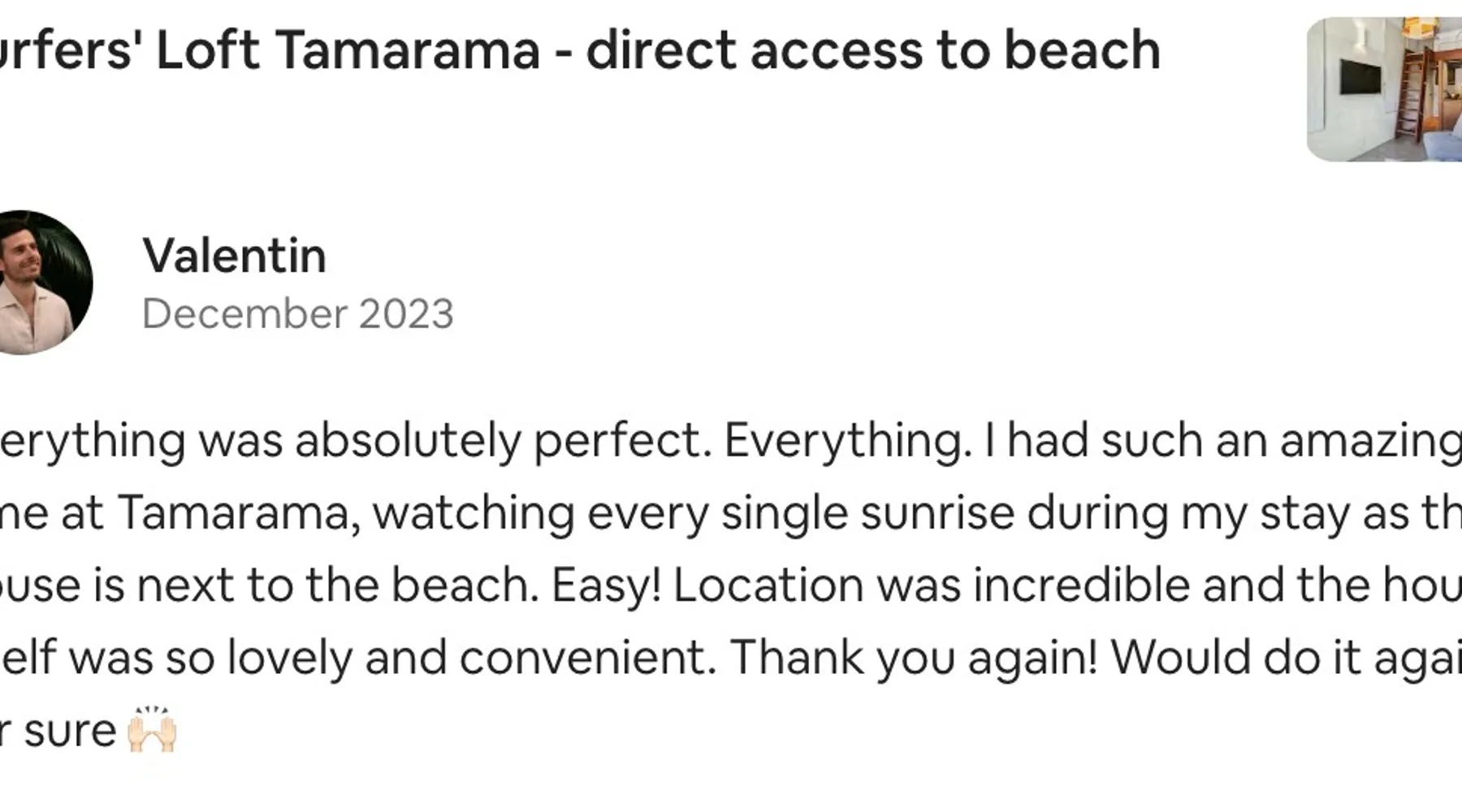Click "Easy!" in the review text
This screenshot has height=812, width=1462.
pyautogui.click(x=606, y=585)
